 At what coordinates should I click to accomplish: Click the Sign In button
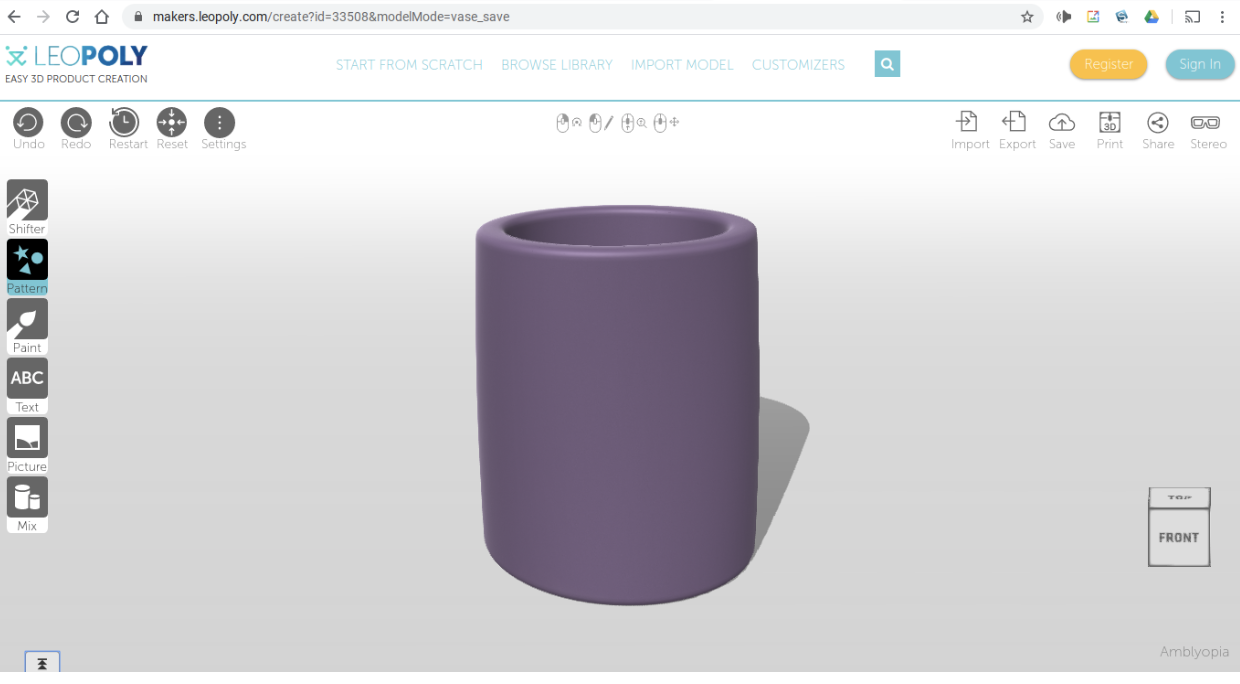[1200, 64]
